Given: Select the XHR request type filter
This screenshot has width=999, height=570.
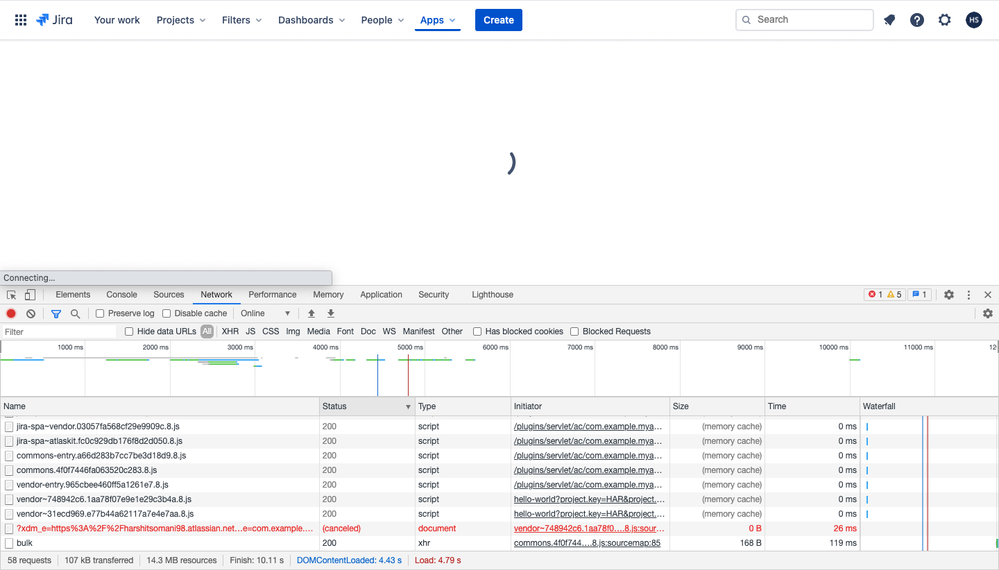Looking at the screenshot, I should click(230, 332).
